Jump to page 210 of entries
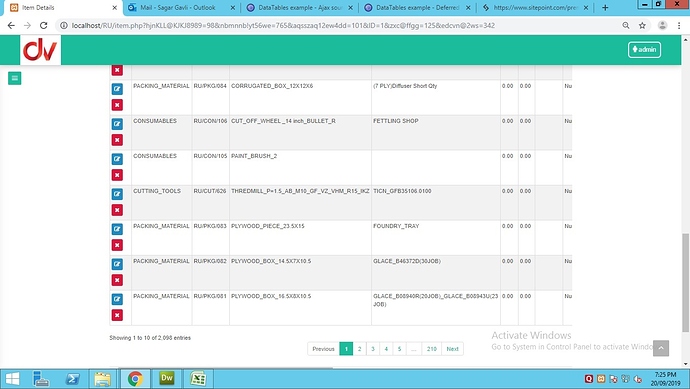Screen dimensions: 690x389 (432, 349)
